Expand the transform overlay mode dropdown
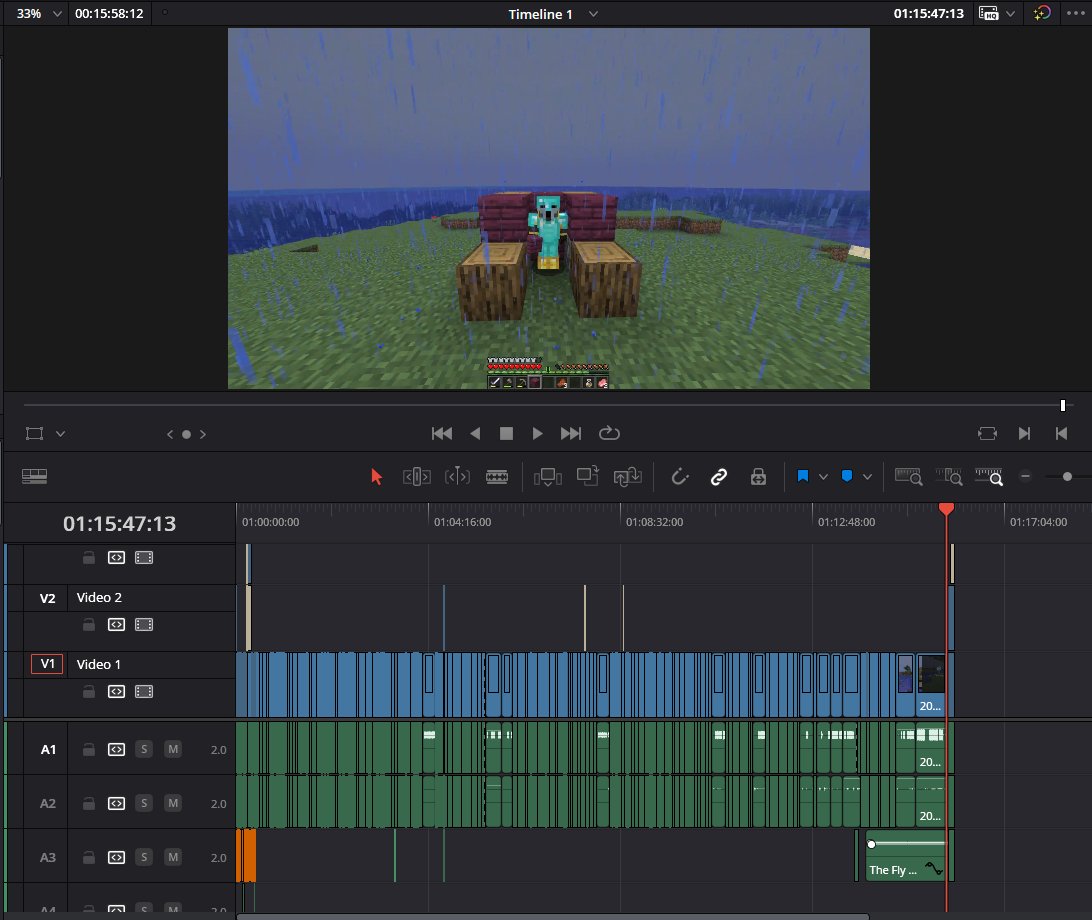This screenshot has height=920, width=1092. [x=61, y=434]
